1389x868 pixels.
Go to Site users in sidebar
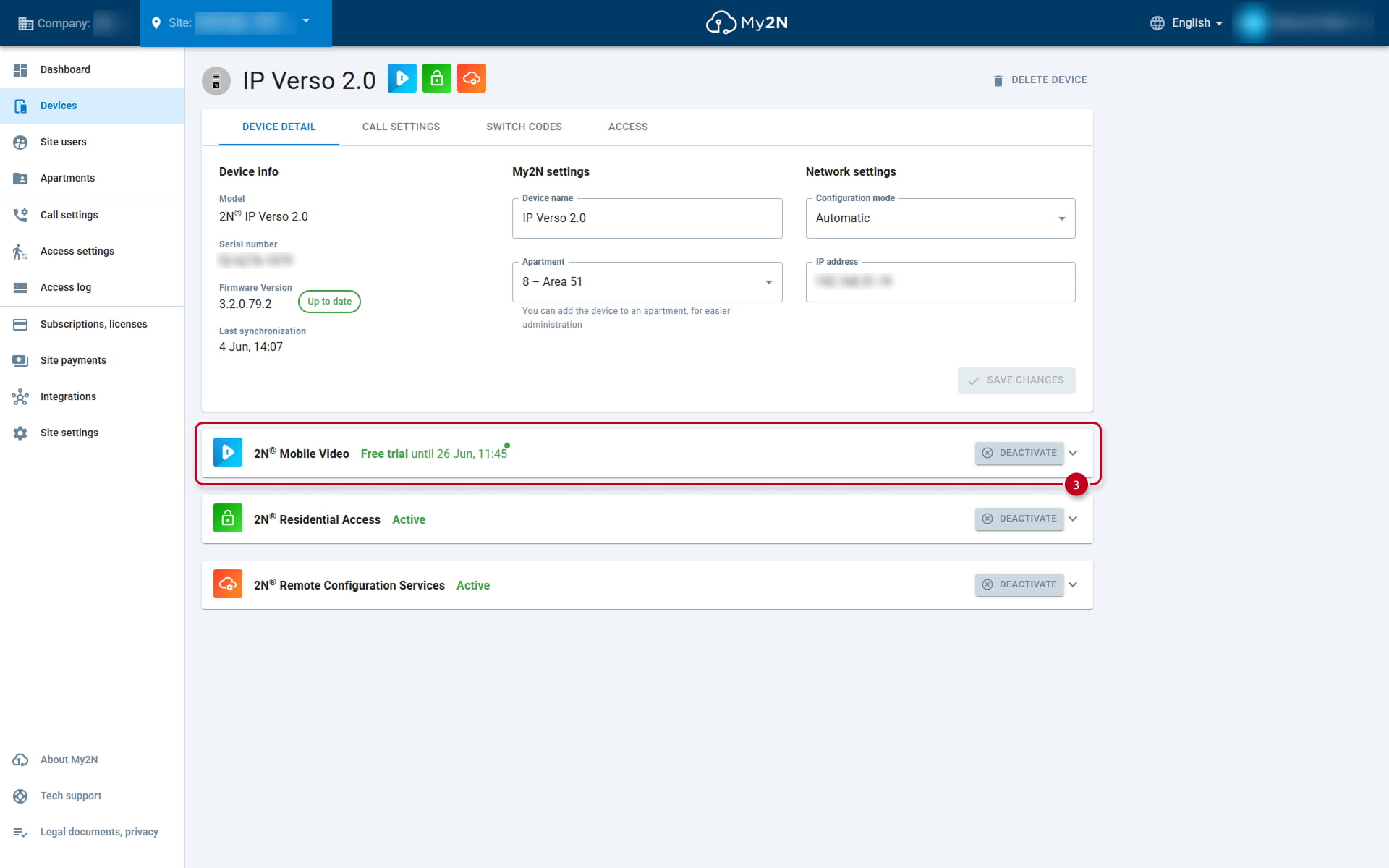(x=92, y=142)
